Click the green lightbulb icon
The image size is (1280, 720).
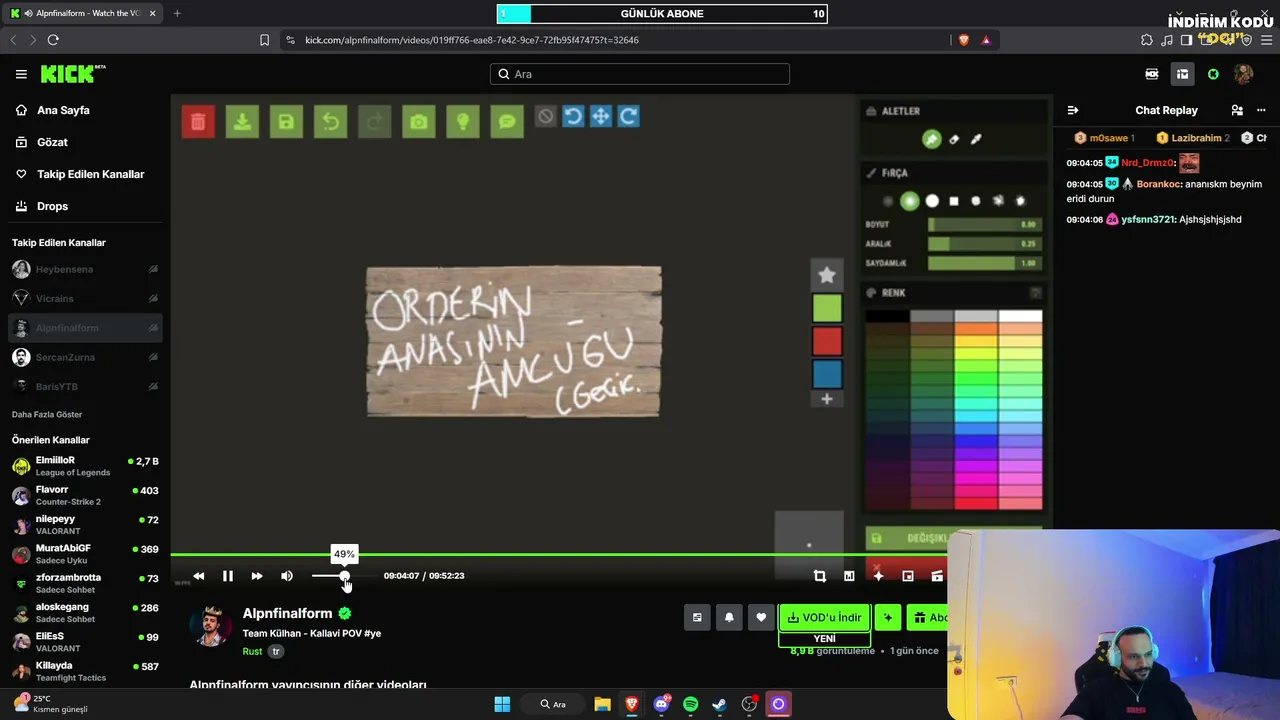[463, 122]
